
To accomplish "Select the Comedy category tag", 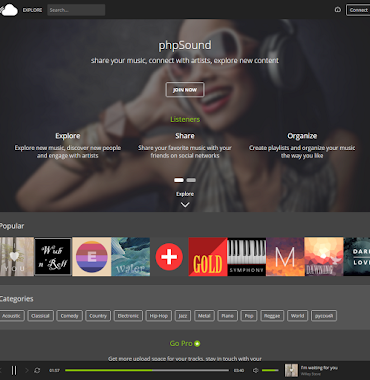I will pos(69,316).
